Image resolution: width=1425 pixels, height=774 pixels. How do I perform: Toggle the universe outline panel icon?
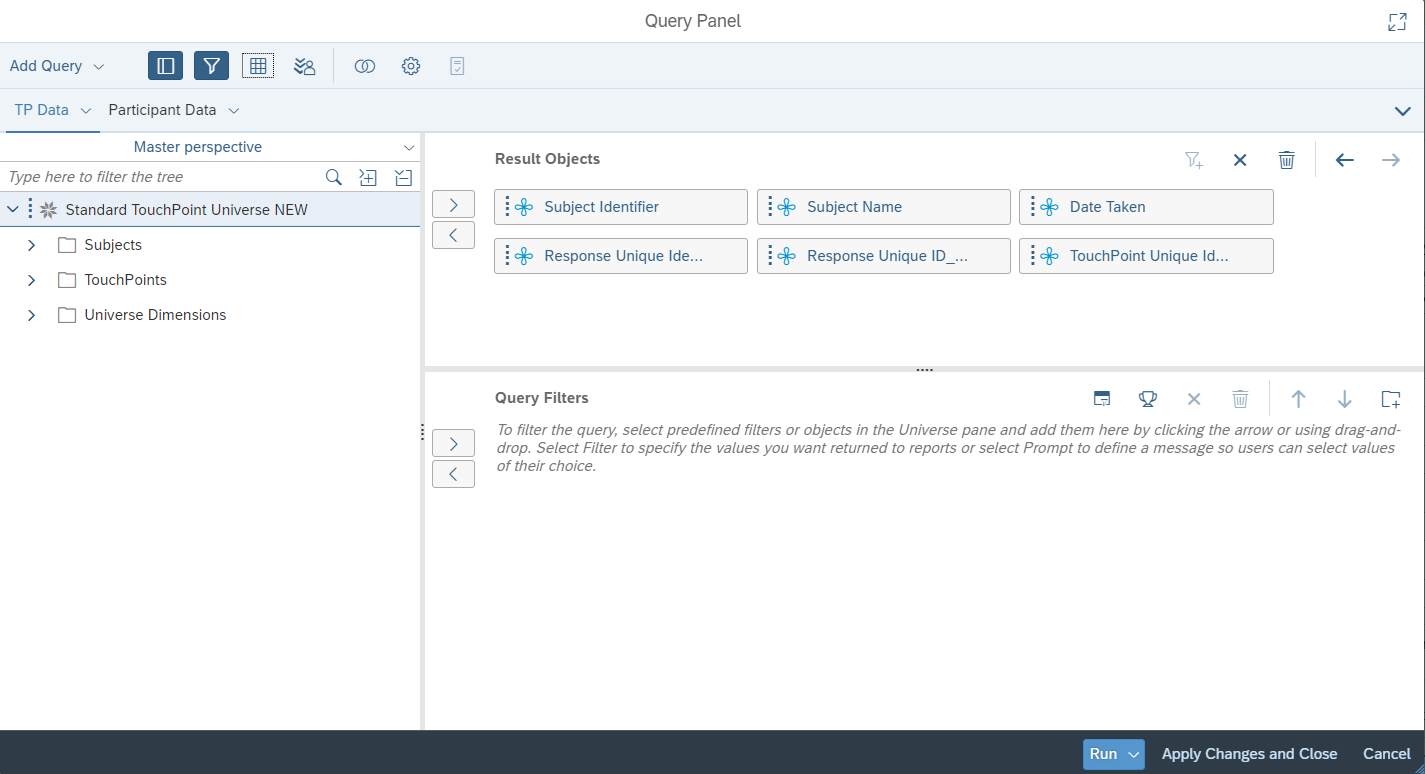pyautogui.click(x=165, y=66)
